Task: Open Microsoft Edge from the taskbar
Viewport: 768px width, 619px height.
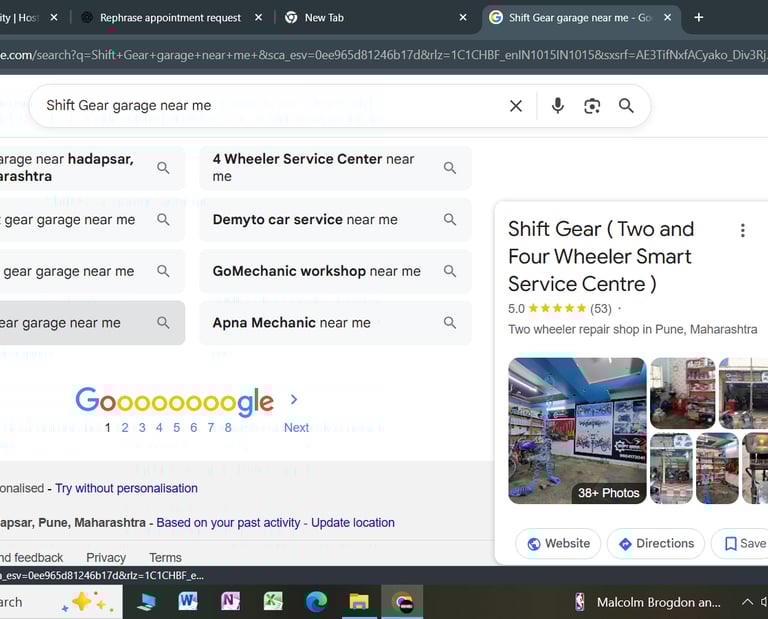Action: (316, 601)
